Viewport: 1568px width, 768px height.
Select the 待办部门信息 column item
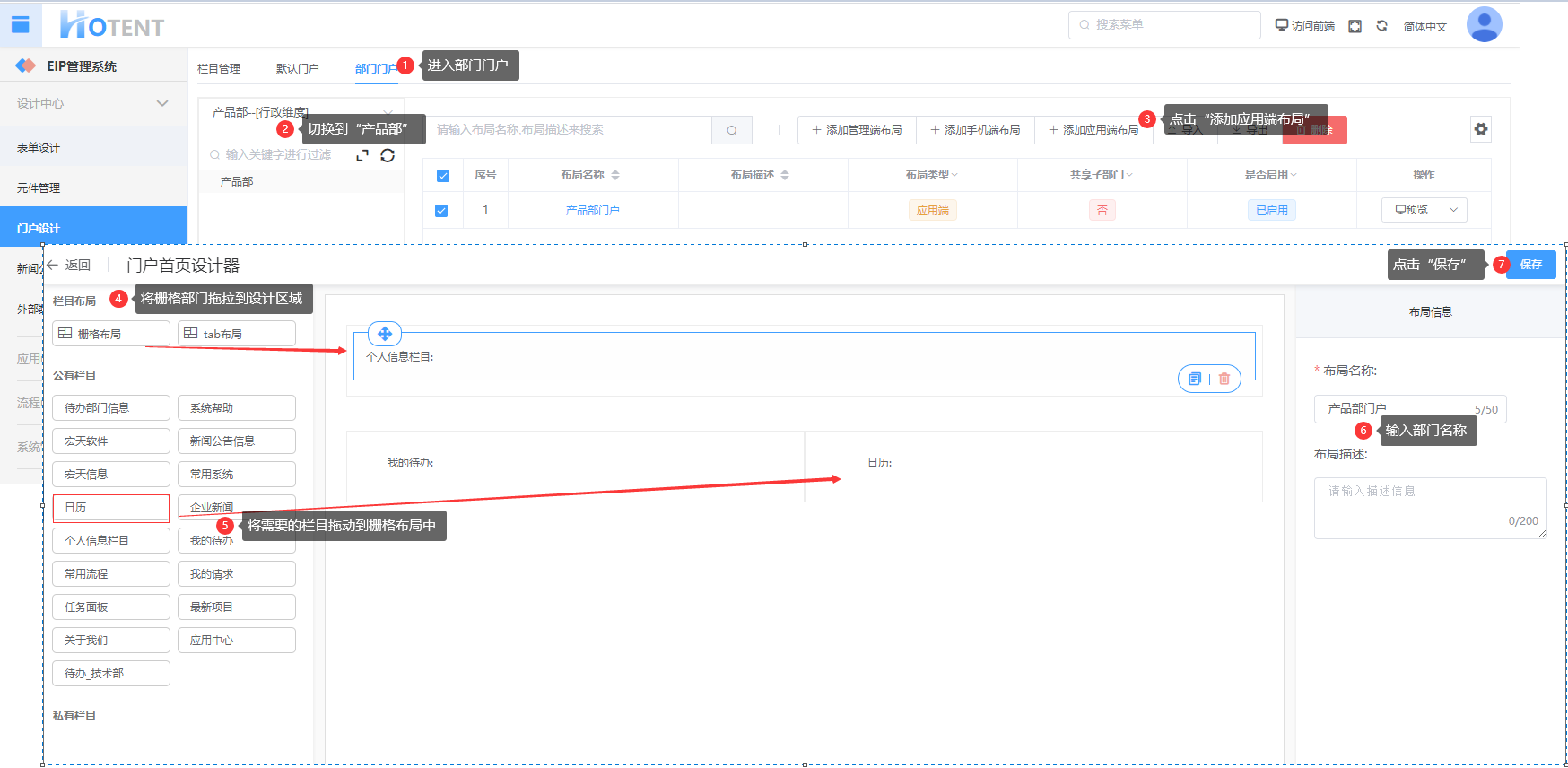111,408
